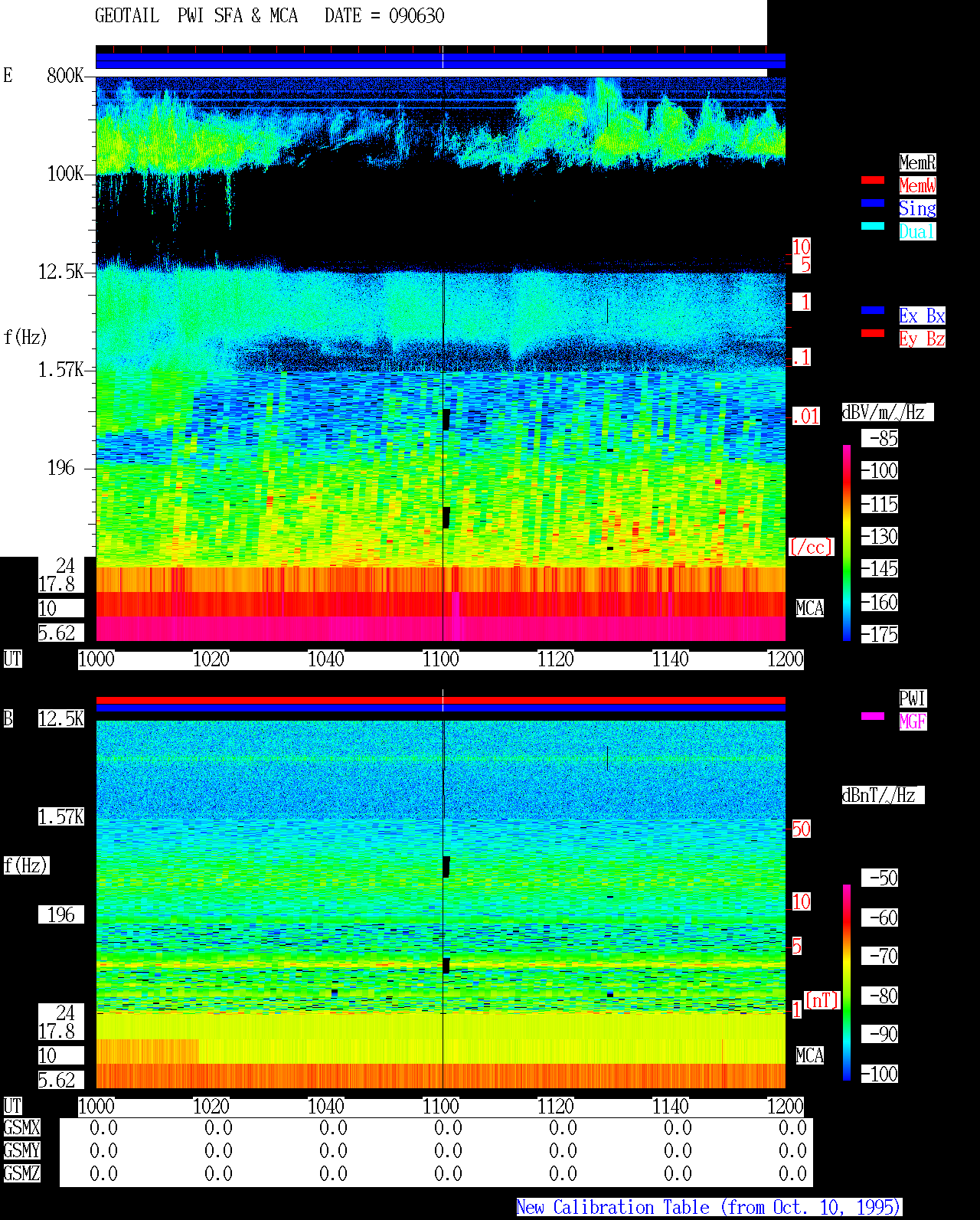Select the Ey Bz legend label
Viewport: 980px width, 1220px height.
coord(922,339)
